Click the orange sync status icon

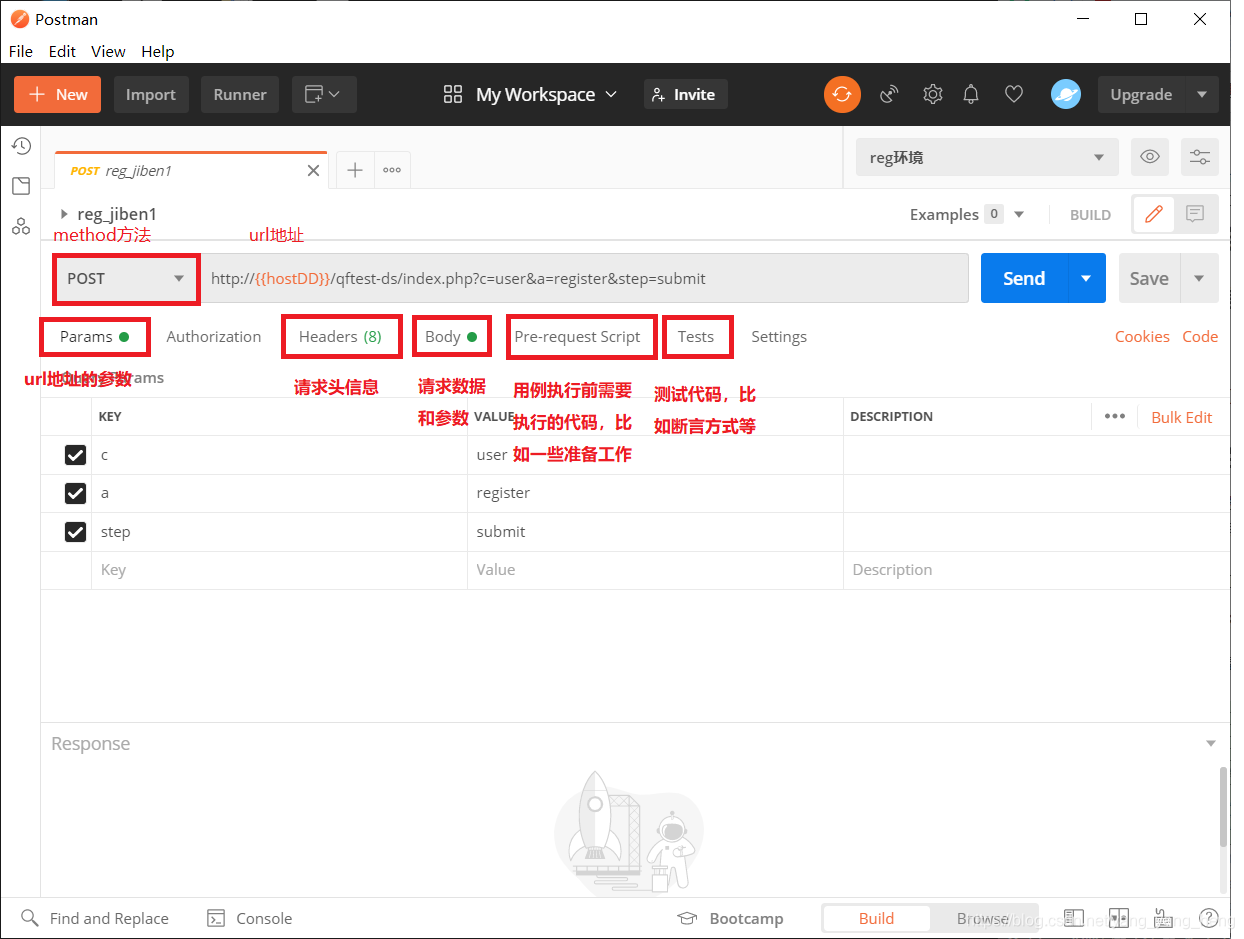pos(842,94)
